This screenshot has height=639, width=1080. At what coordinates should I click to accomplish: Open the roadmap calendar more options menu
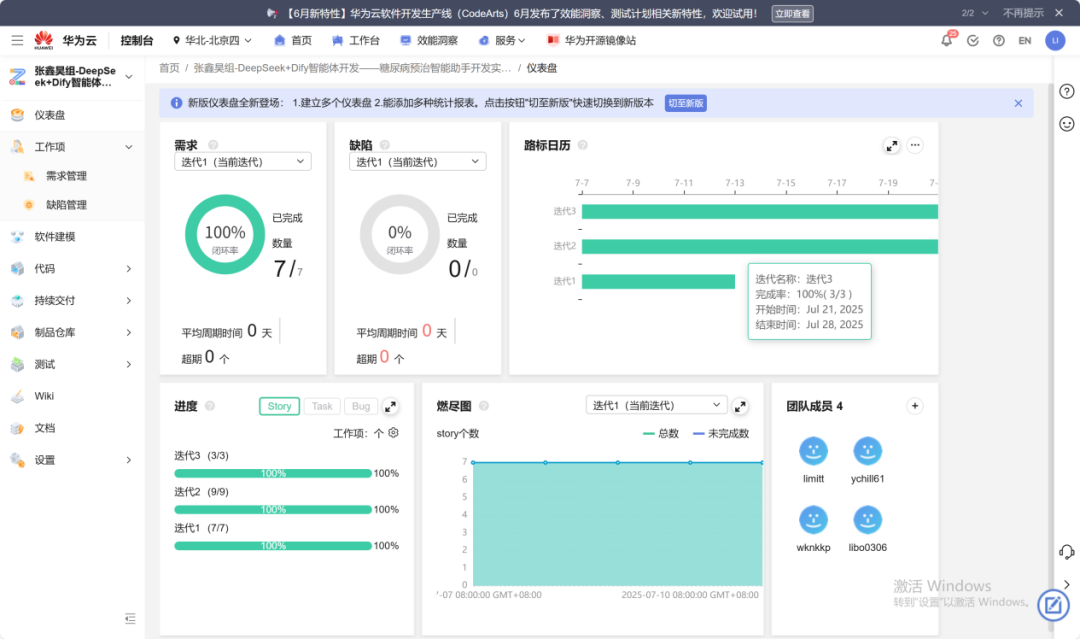coord(914,145)
